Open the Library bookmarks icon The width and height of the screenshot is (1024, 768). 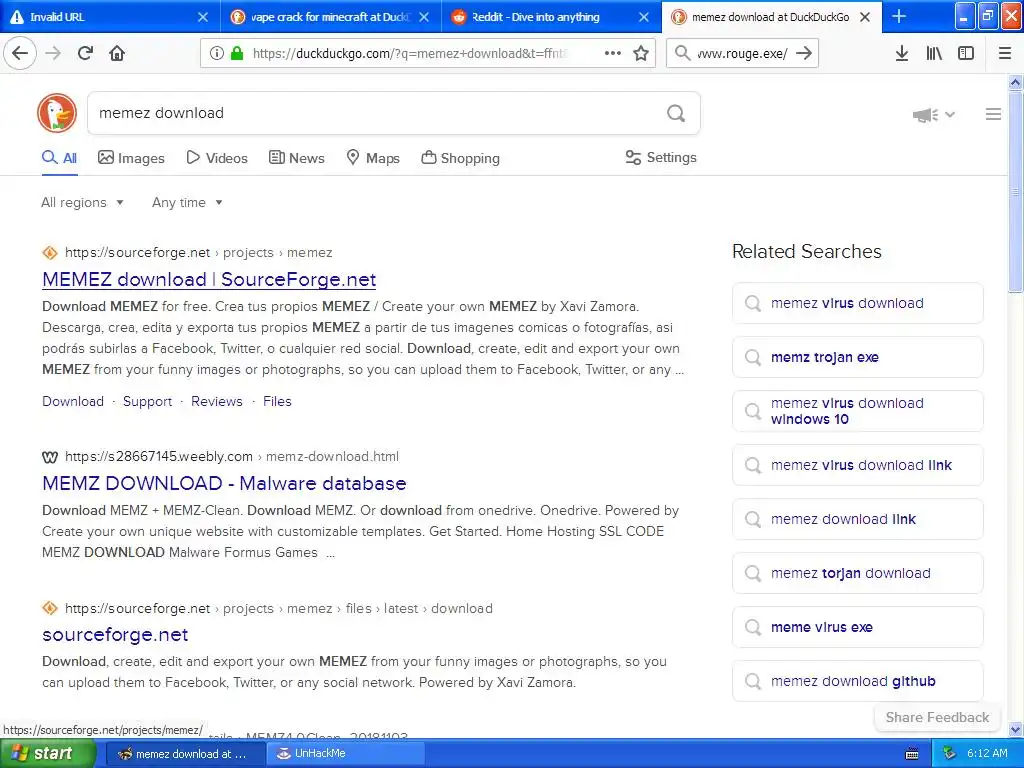934,53
